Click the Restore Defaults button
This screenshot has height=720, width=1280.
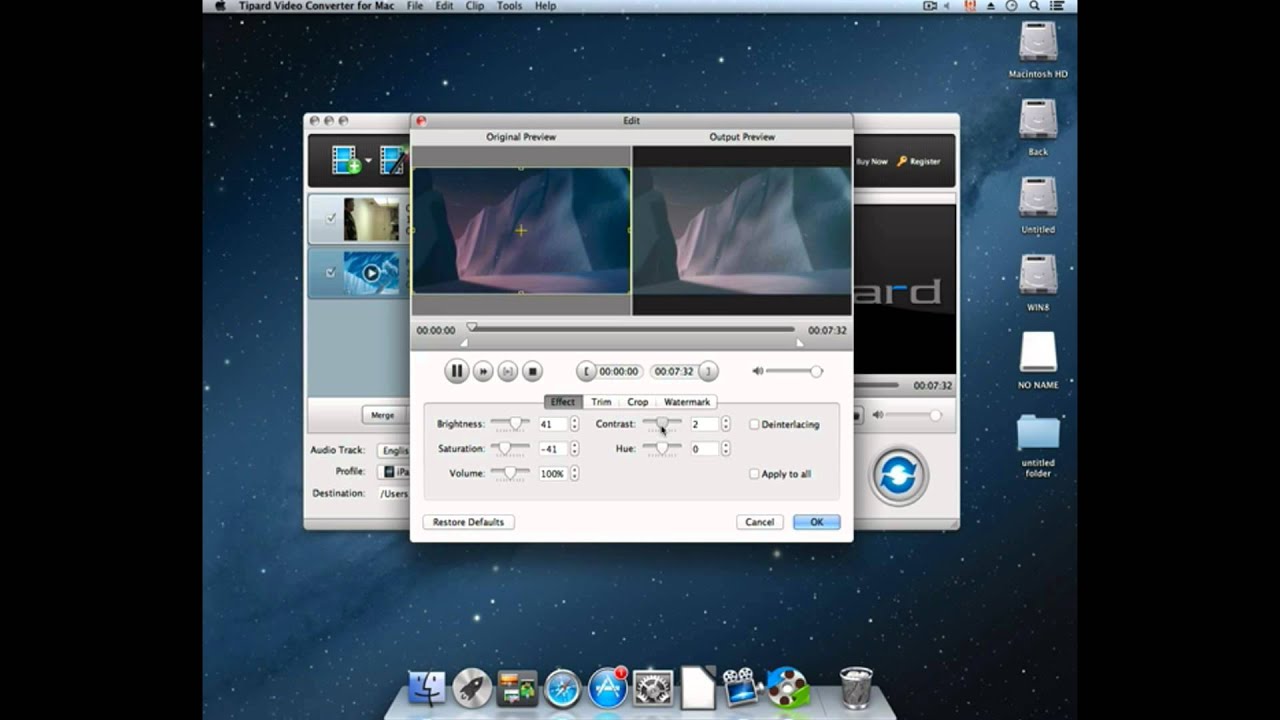[468, 522]
